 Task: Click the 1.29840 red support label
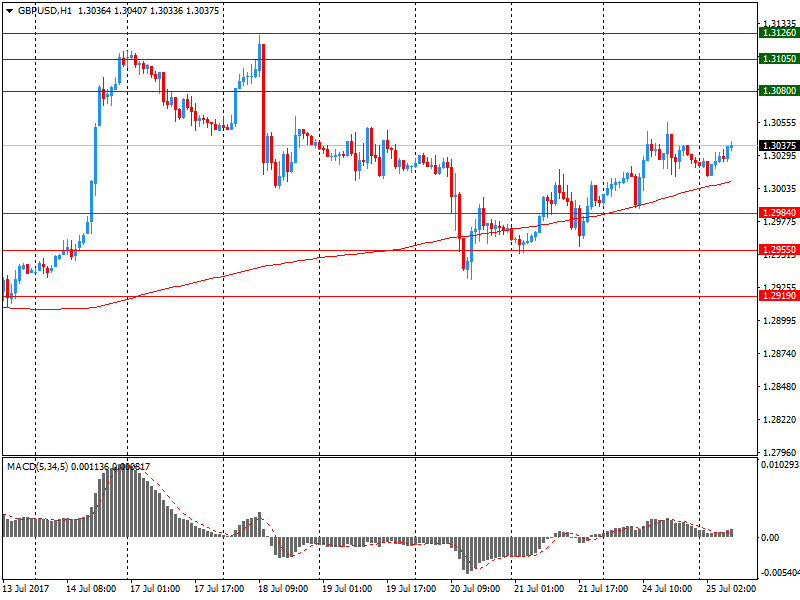[779, 213]
